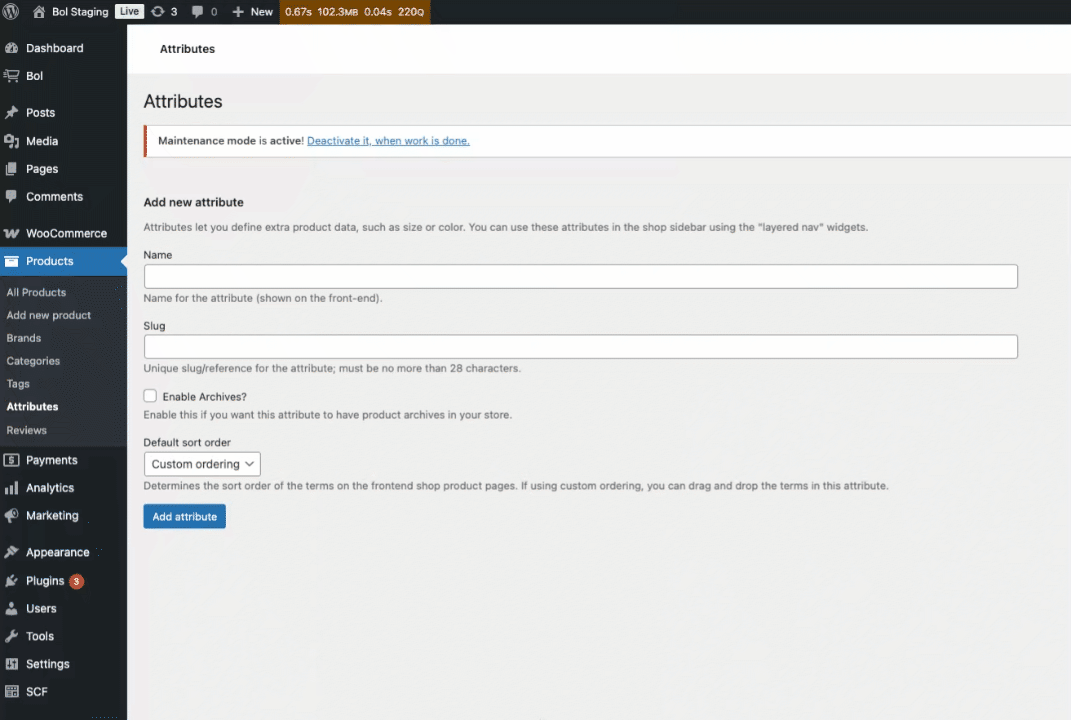Screen dimensions: 1071x720
Task: Open the Payments menu
Action: (x=52, y=460)
